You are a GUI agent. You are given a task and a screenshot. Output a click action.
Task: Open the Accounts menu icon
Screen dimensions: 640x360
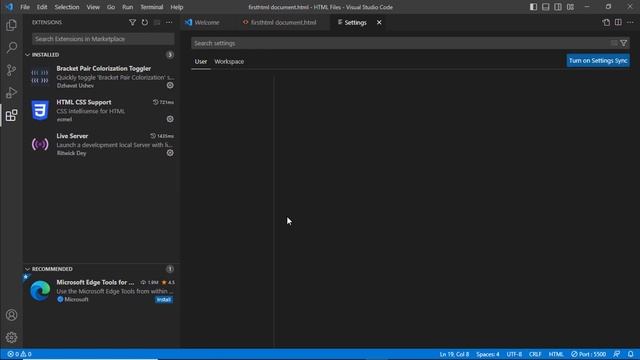11,315
